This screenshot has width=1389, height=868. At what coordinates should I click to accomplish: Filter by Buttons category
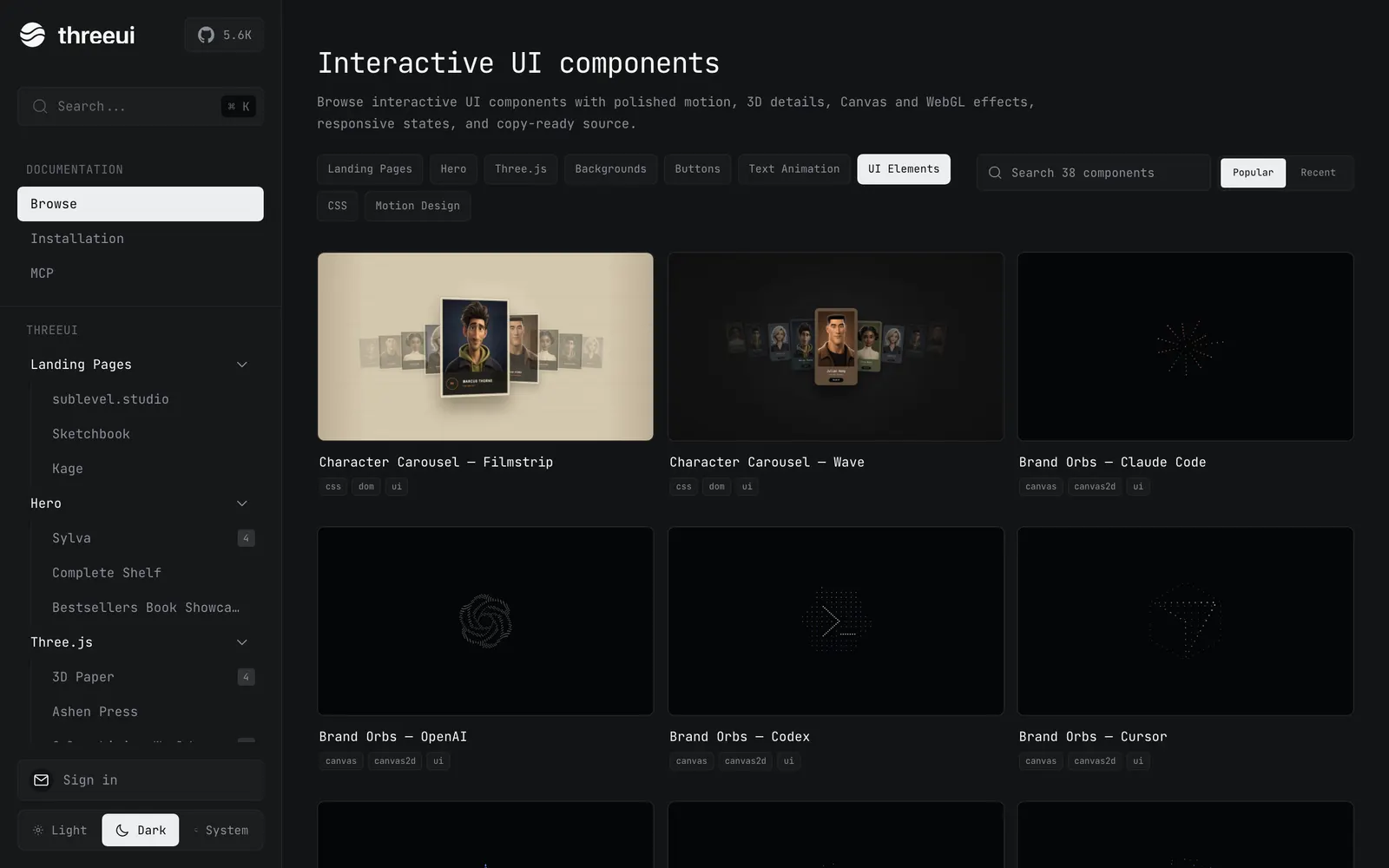(697, 169)
